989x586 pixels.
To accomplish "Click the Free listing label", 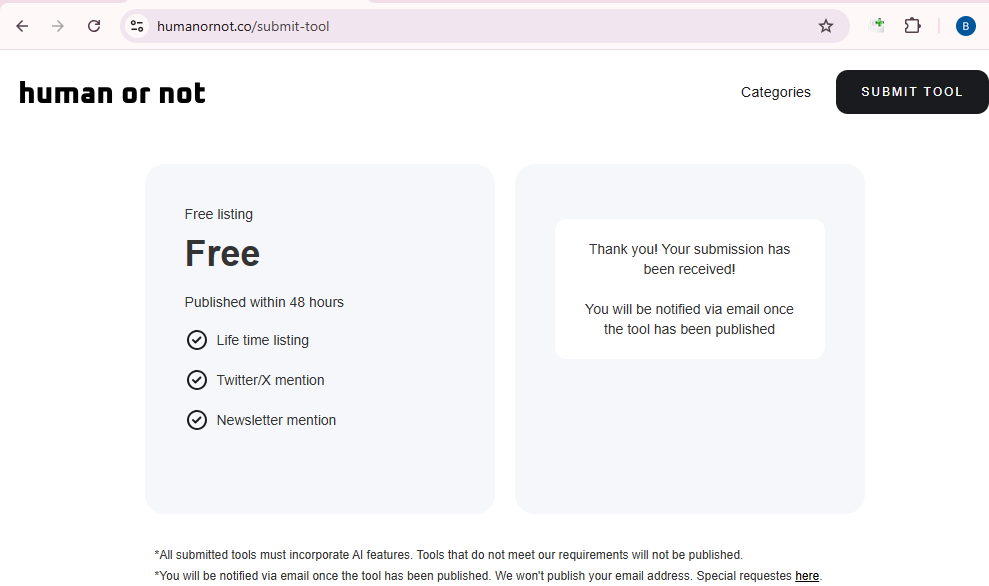I will click(219, 214).
